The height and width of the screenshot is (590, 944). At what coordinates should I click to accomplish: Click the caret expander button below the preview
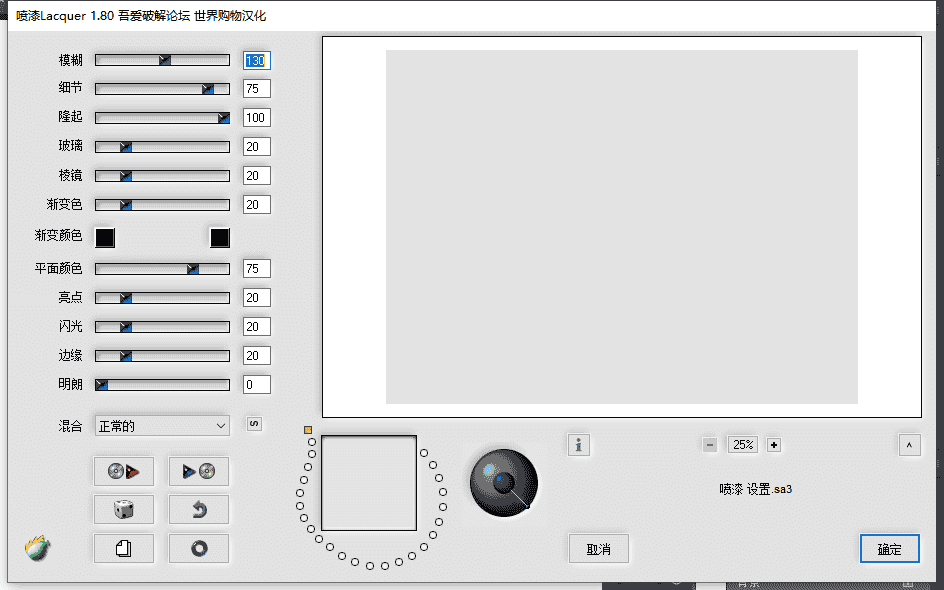(x=909, y=445)
